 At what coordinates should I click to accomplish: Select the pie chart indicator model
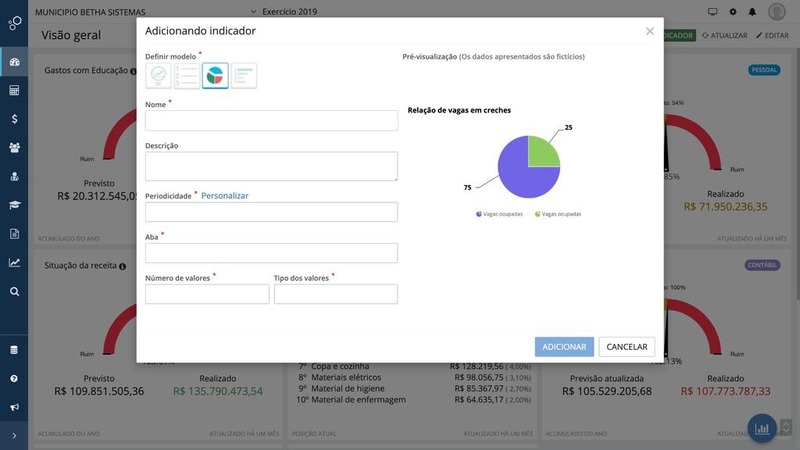click(x=215, y=76)
